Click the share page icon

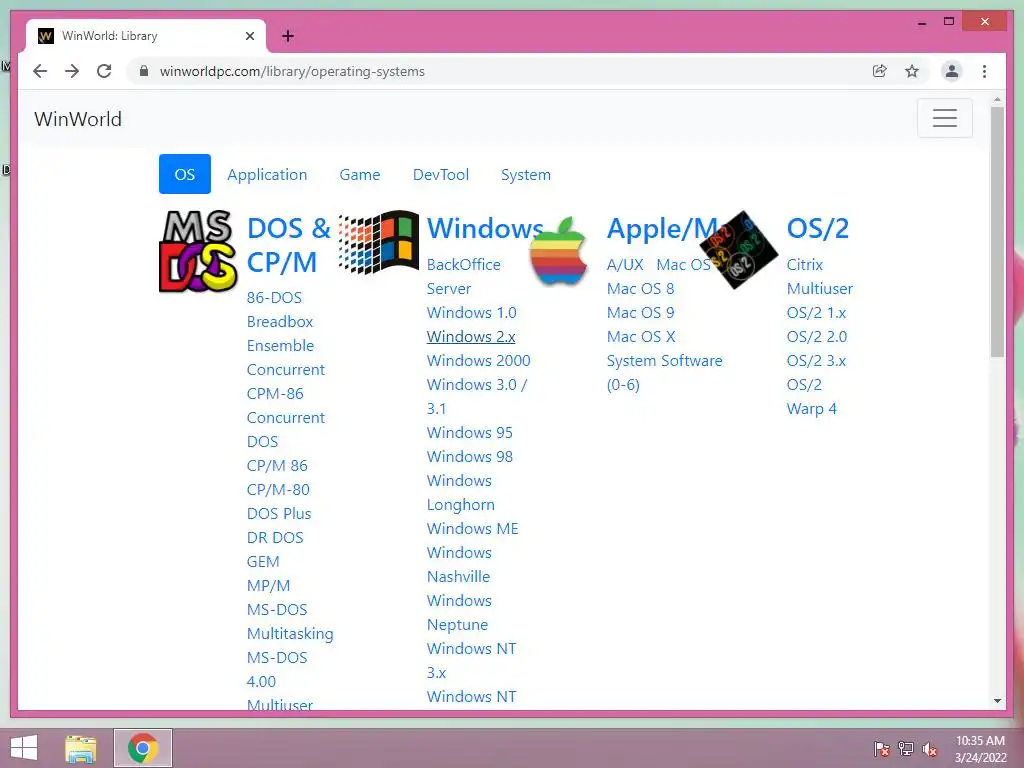(x=880, y=71)
